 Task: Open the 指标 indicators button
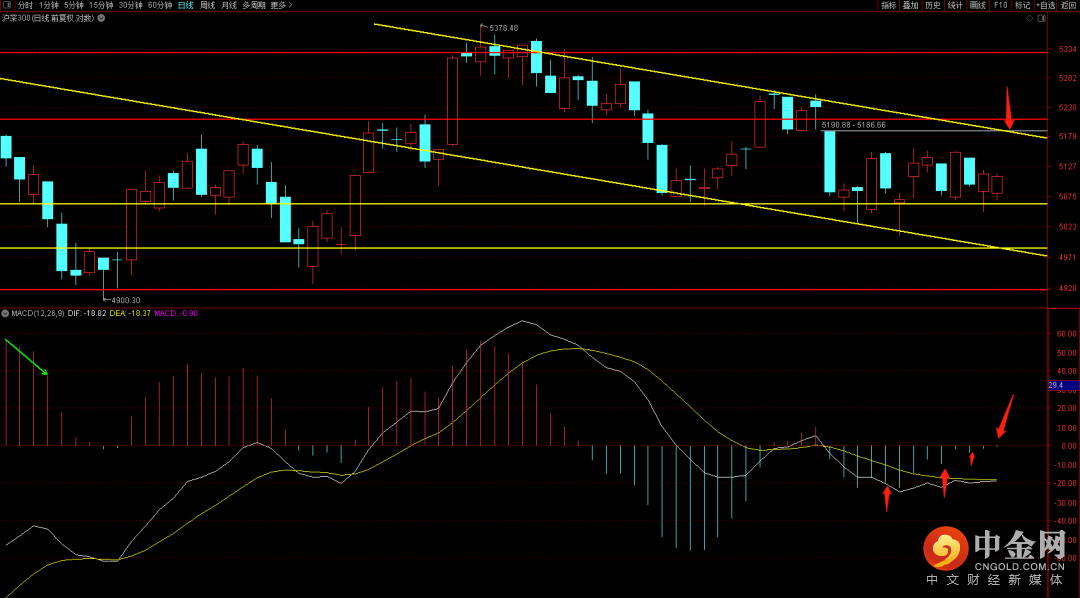888,5
